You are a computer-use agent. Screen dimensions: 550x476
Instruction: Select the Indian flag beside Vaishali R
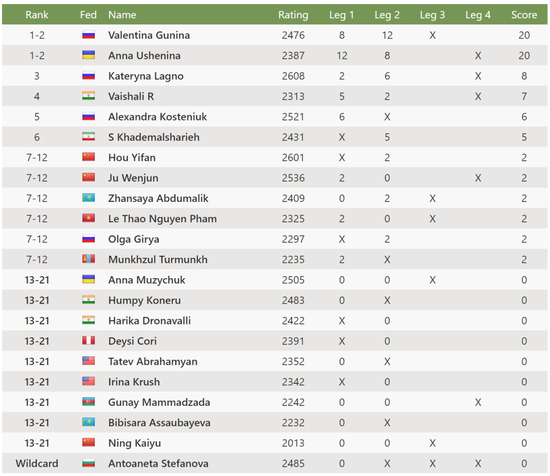tap(88, 96)
